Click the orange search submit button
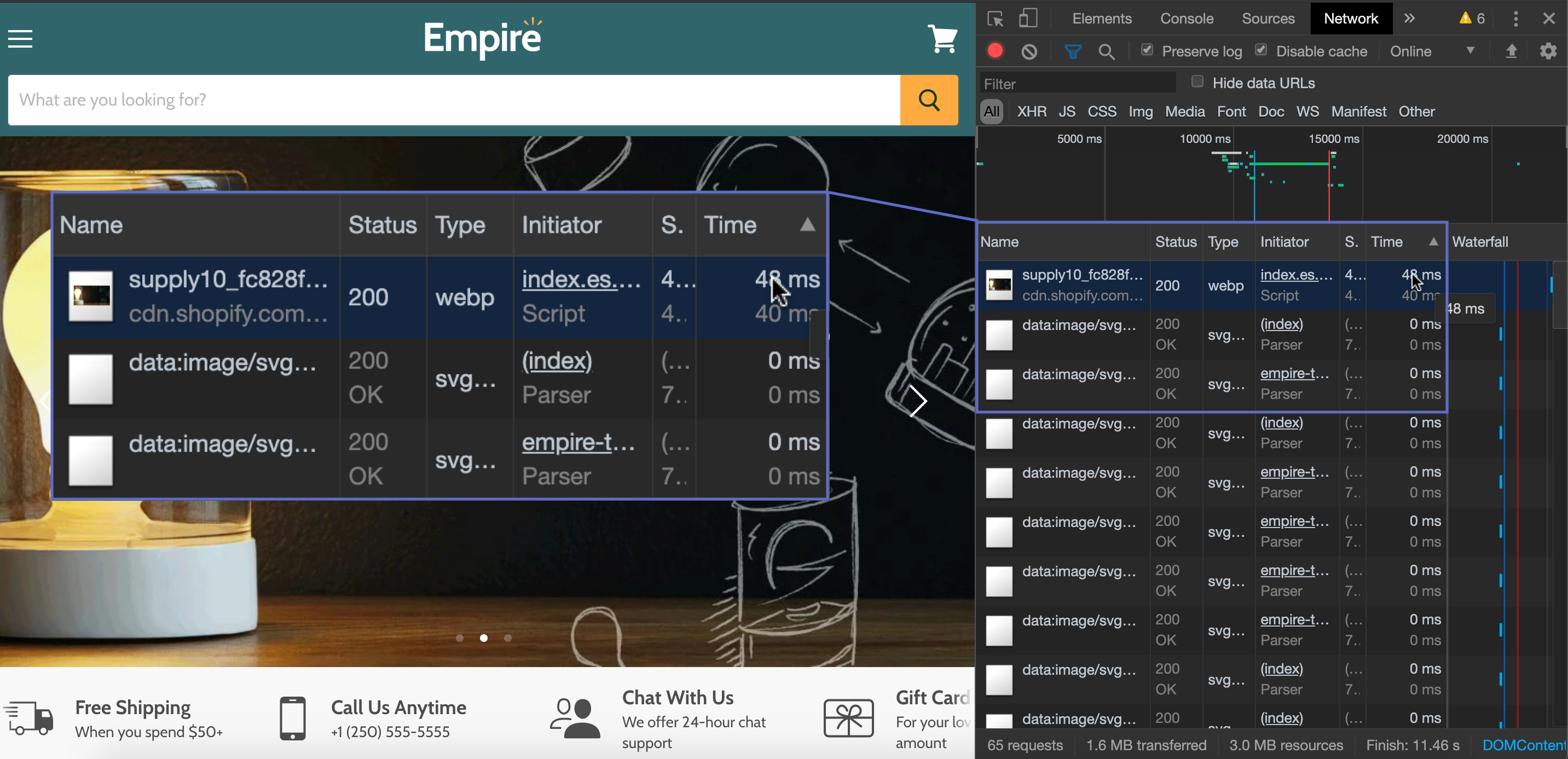1568x759 pixels. coord(929,100)
